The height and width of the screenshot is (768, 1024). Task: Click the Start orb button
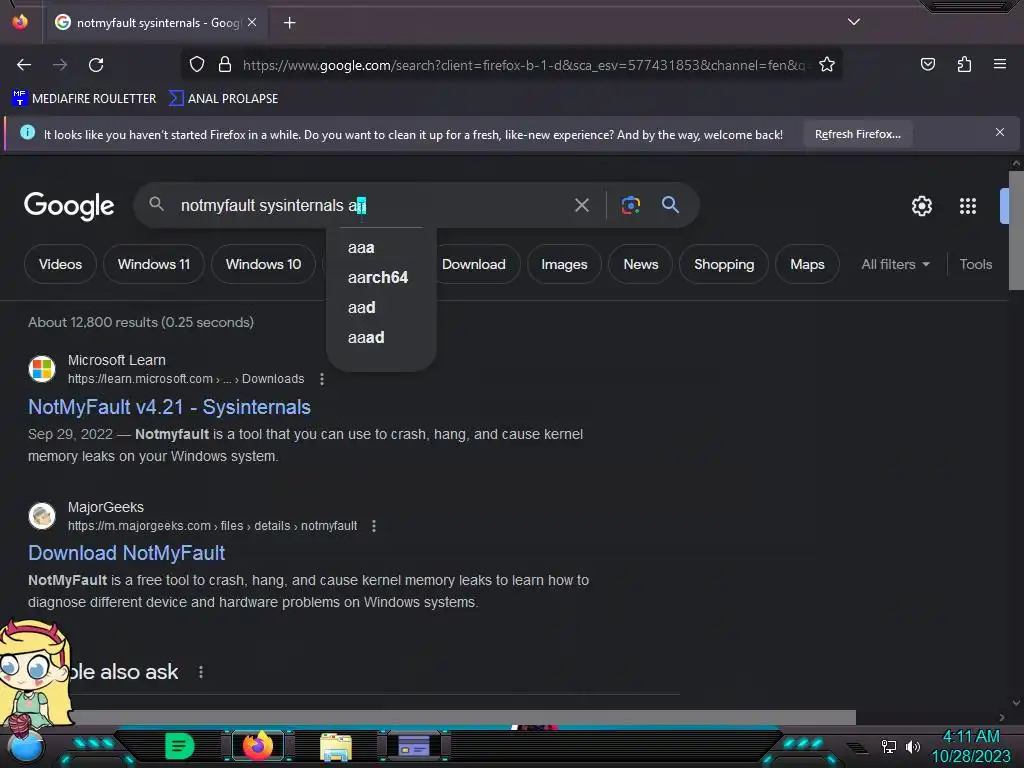26,746
